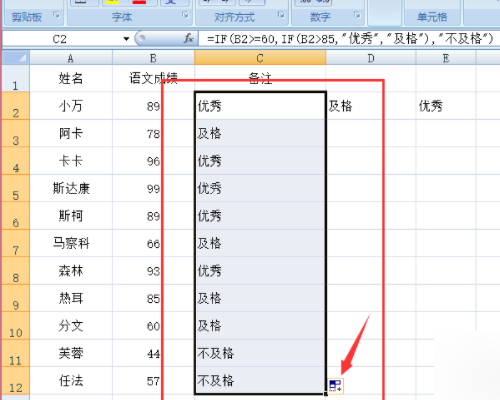This screenshot has height=400, width=500.
Task: Click score 96 in 卡卡's row
Action: (153, 161)
